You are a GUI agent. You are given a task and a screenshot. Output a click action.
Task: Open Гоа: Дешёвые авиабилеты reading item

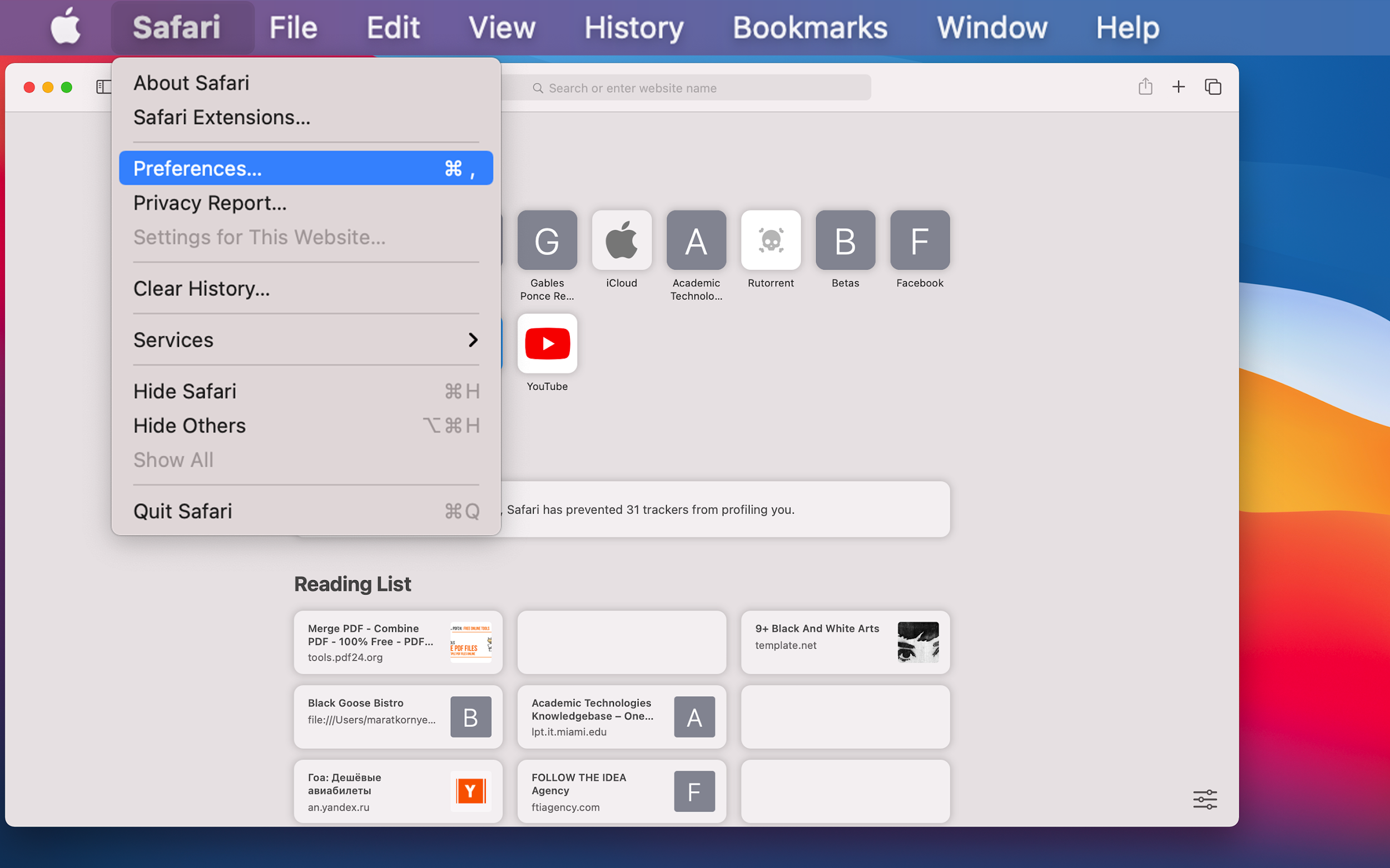point(398,792)
